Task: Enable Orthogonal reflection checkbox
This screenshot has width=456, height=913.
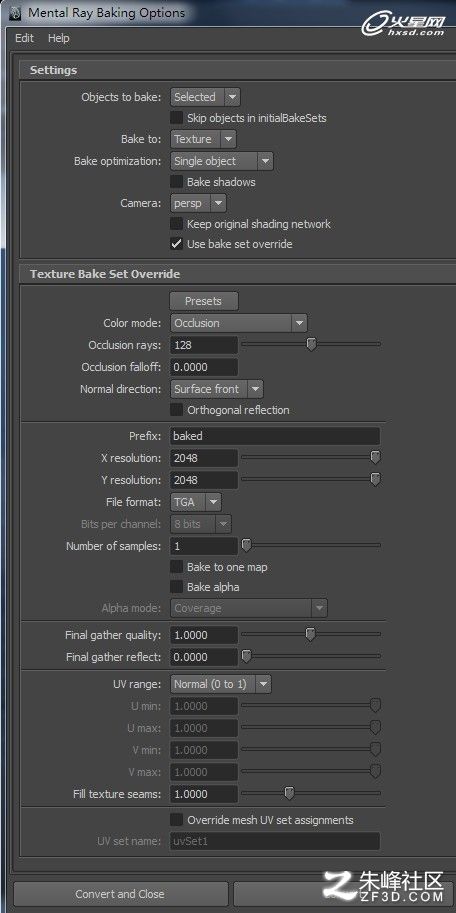Action: tap(176, 410)
